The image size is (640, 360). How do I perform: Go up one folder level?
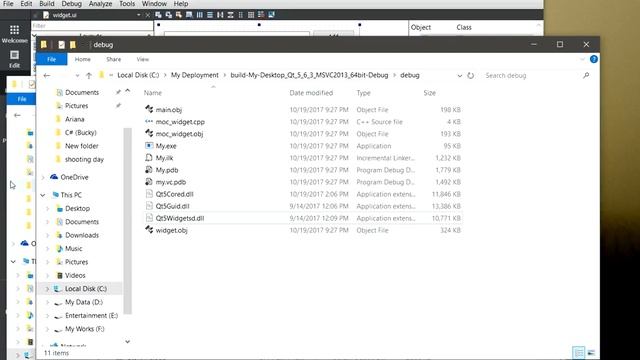[x=89, y=76]
